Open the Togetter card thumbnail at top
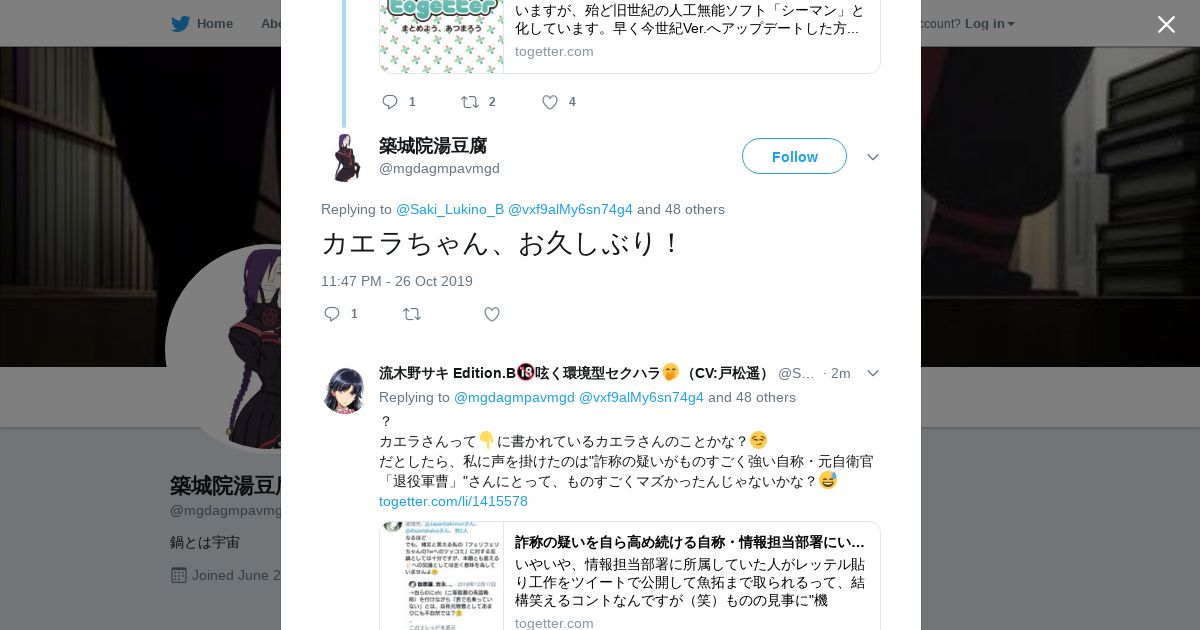The image size is (1200, 630). [x=442, y=36]
